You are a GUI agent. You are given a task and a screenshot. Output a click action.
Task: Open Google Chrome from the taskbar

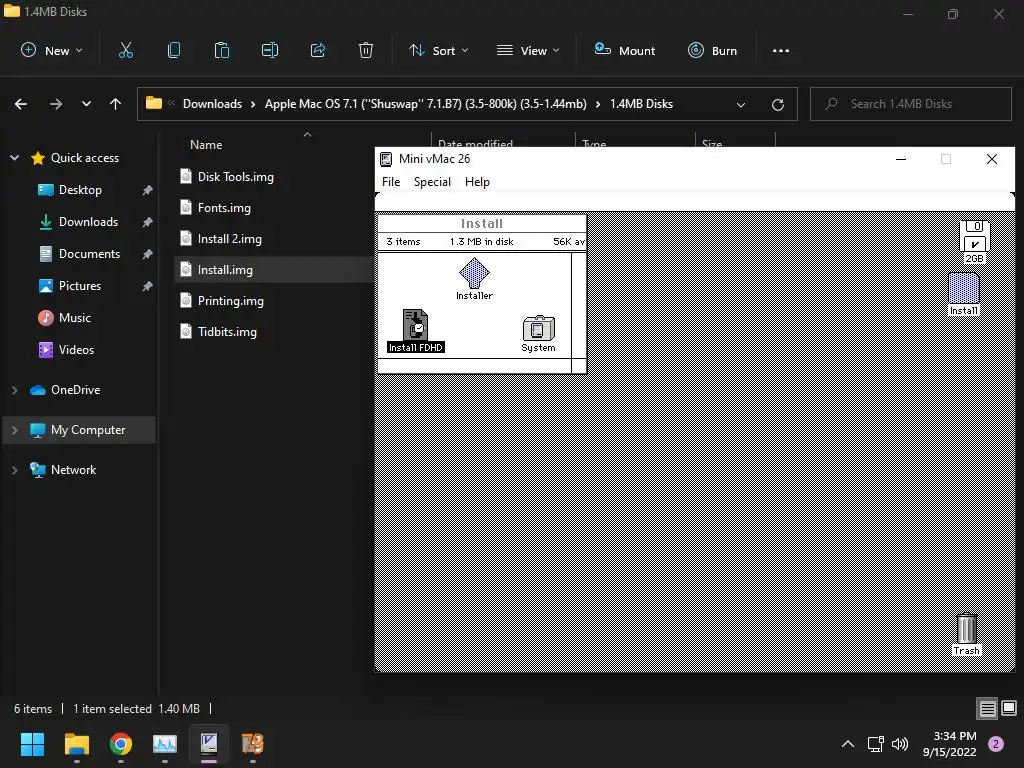[120, 744]
